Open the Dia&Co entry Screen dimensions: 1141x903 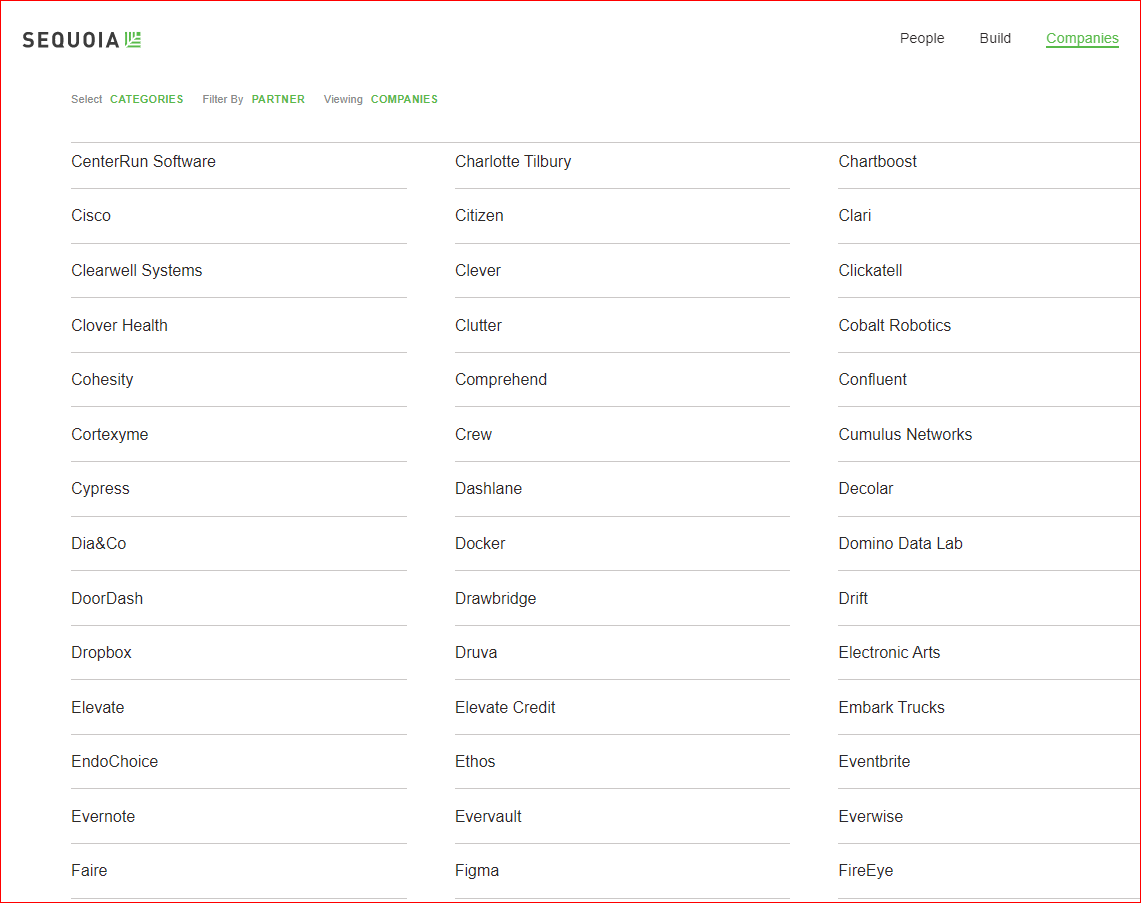[99, 544]
